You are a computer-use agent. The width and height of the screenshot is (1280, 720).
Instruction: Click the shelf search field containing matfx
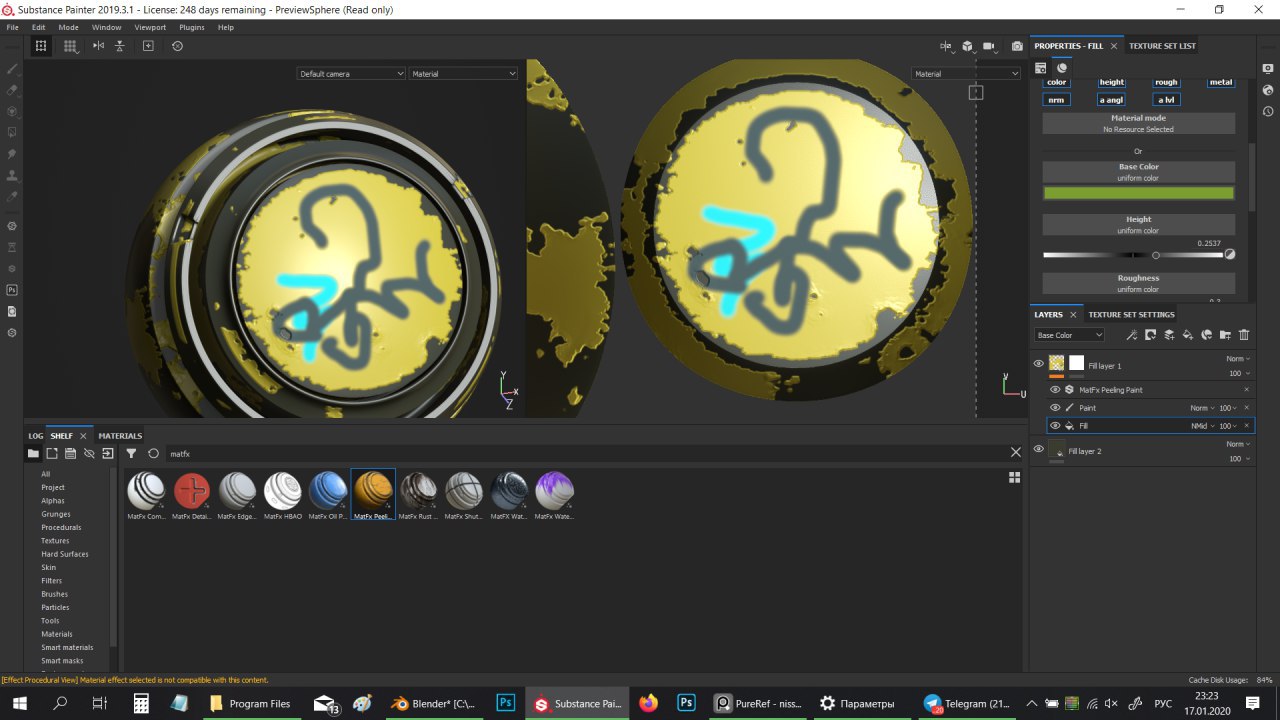coord(585,453)
